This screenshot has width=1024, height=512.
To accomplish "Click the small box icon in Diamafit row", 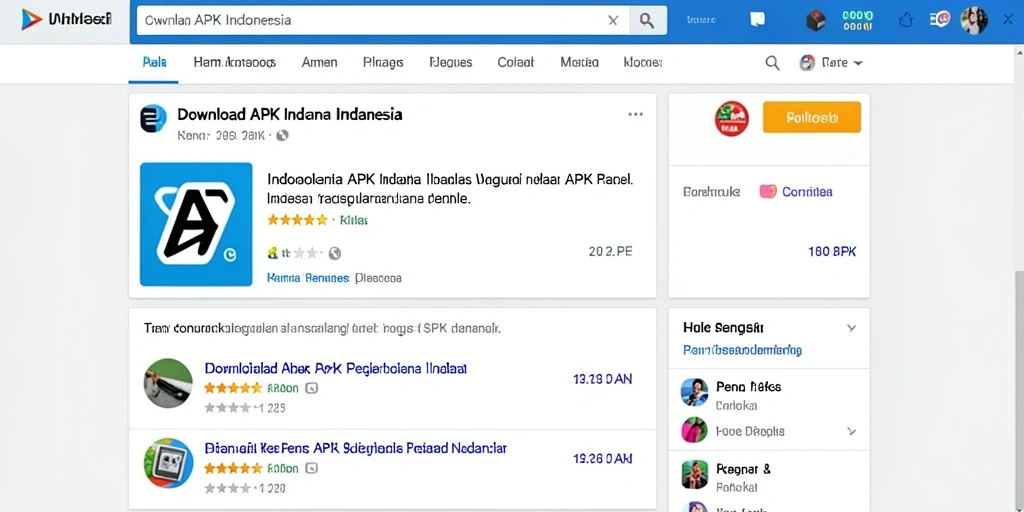I will coord(312,468).
